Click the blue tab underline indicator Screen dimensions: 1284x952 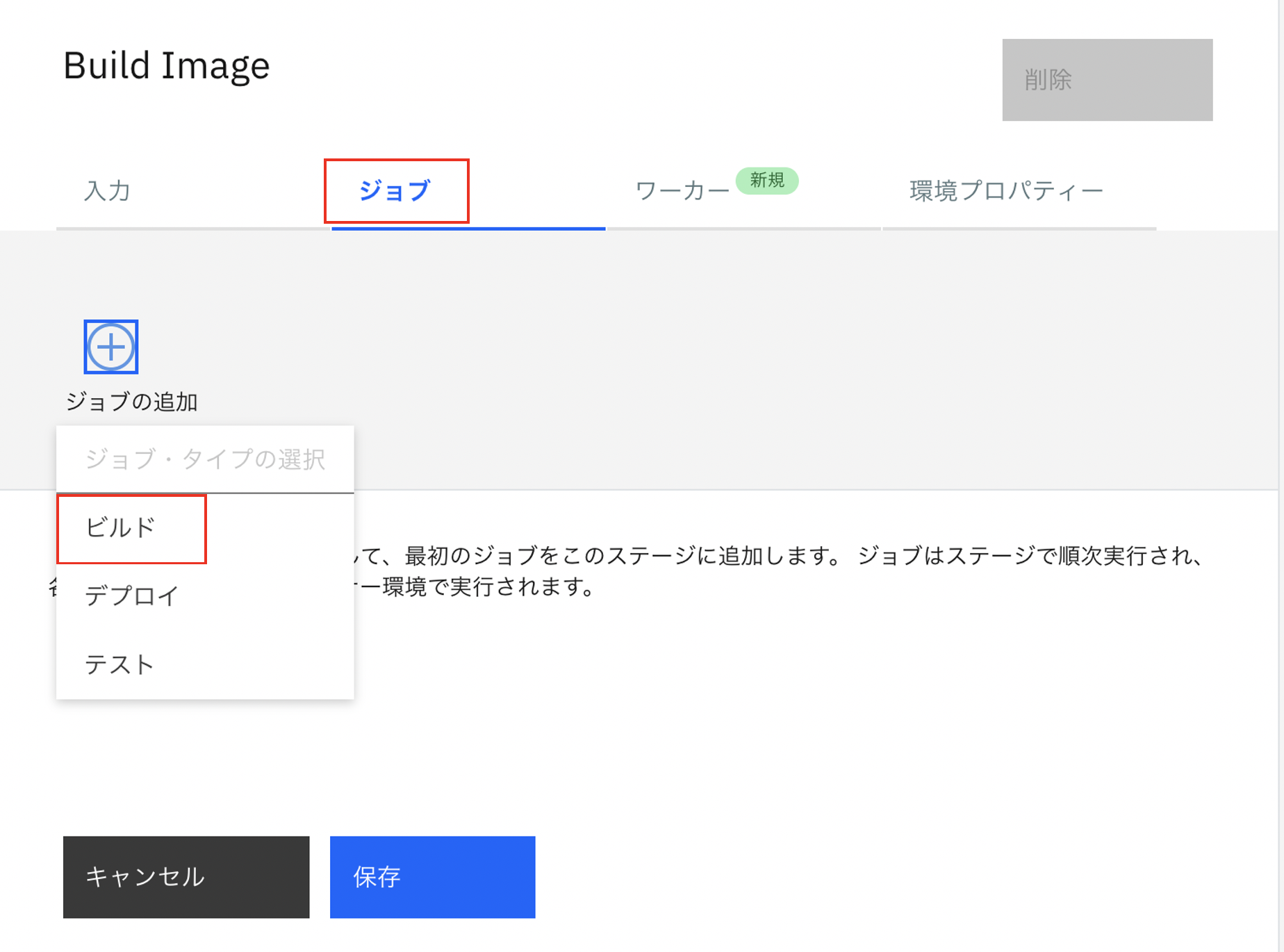[468, 228]
